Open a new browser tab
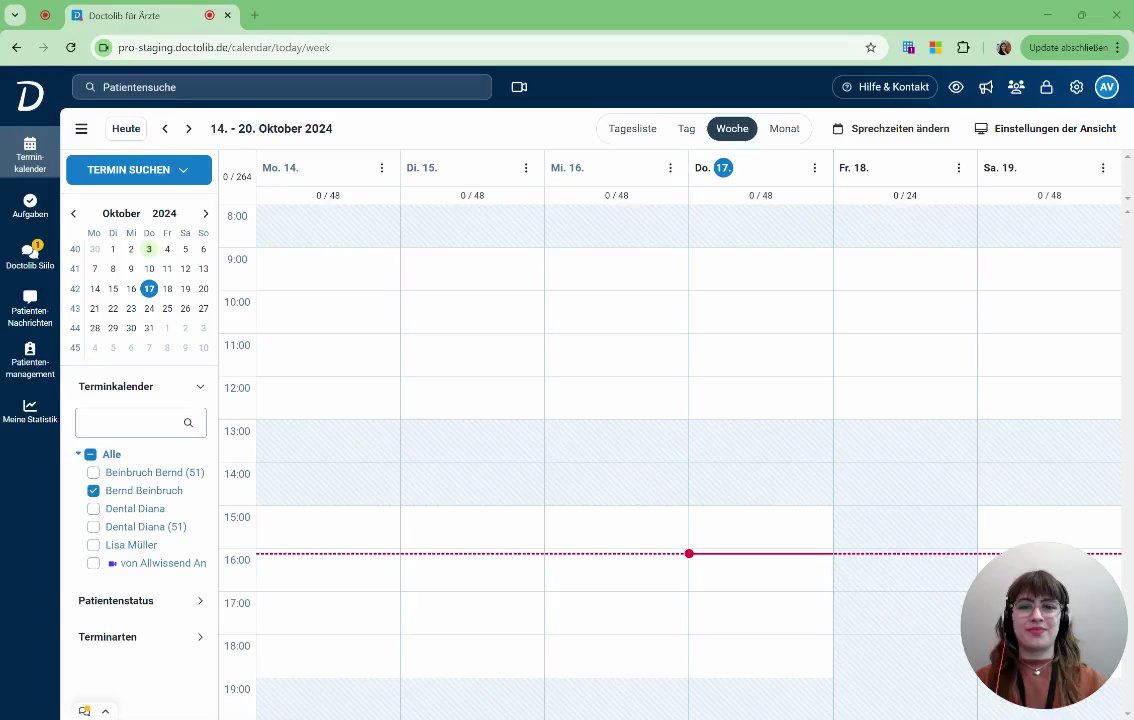This screenshot has height=720, width=1134. (x=255, y=15)
